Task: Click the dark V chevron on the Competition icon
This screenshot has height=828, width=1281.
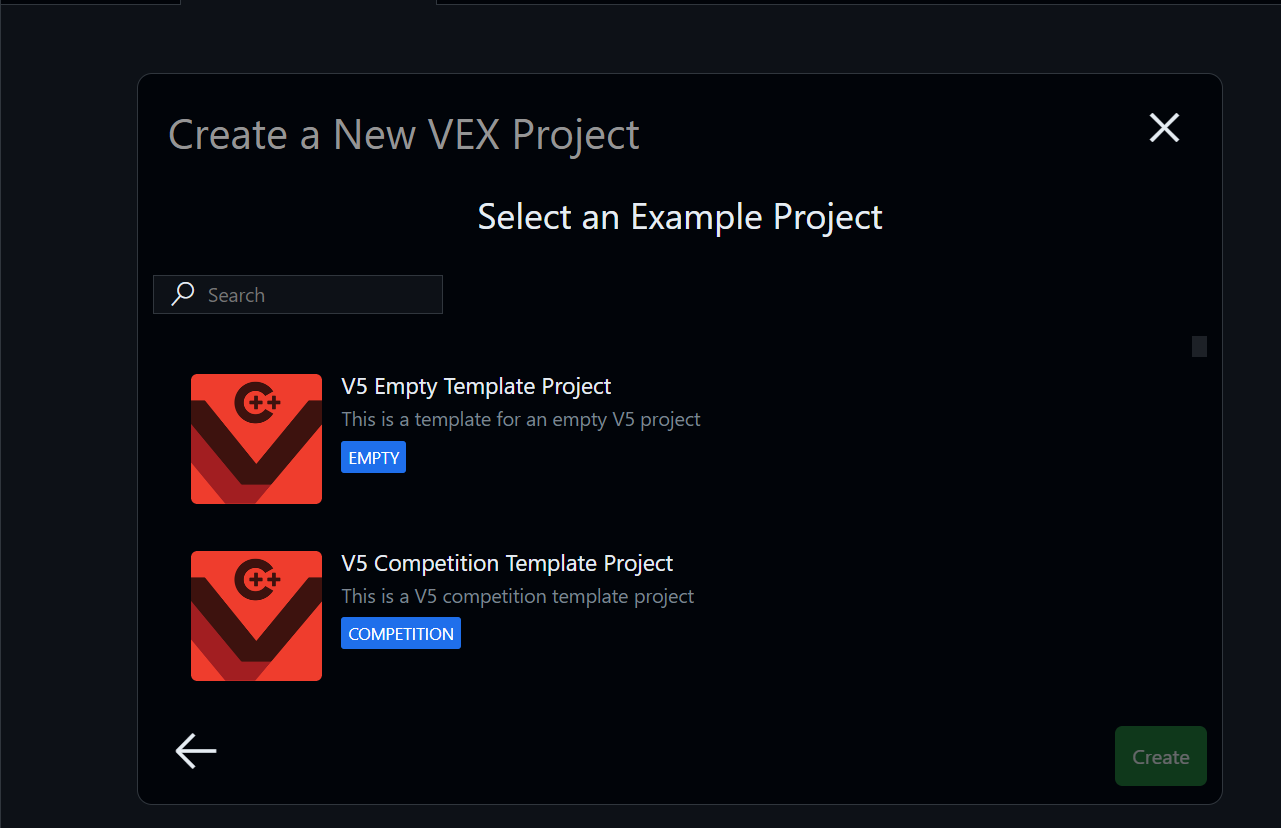Action: 256,626
